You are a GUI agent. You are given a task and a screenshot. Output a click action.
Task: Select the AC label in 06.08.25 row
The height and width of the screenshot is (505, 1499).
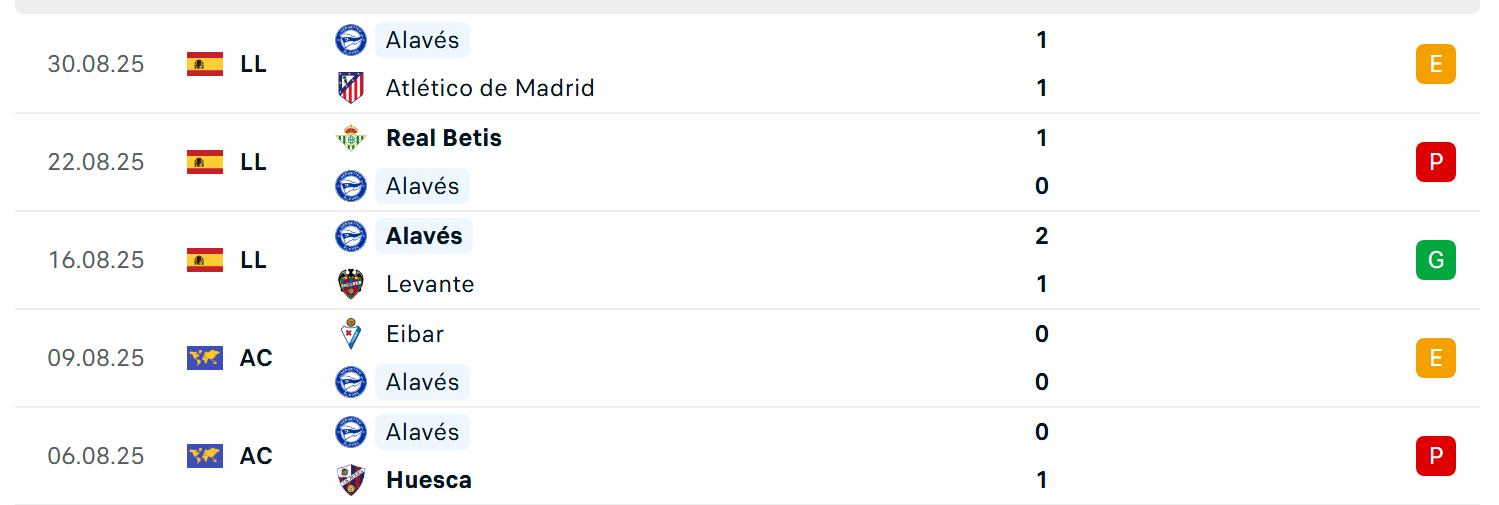tap(256, 456)
